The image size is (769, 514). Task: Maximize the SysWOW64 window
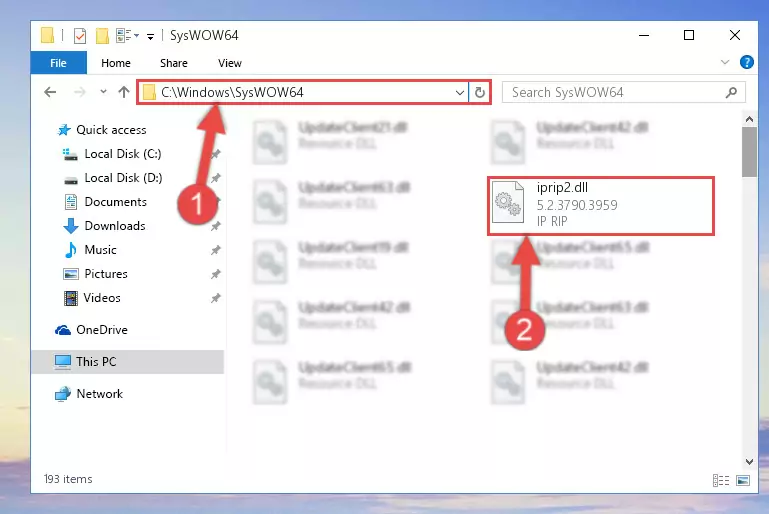point(689,35)
